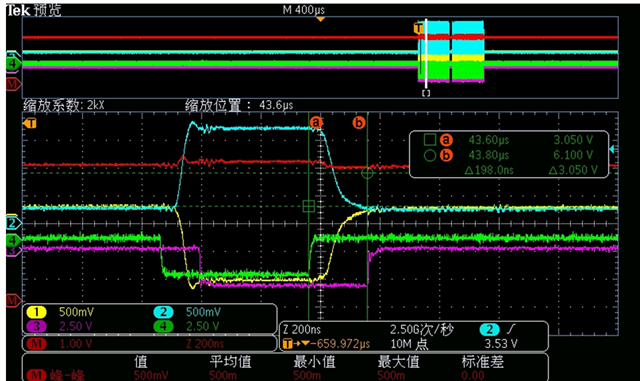The width and height of the screenshot is (640, 381).
Task: Select the 6.100 V cursor b voltage reading
Action: (573, 156)
